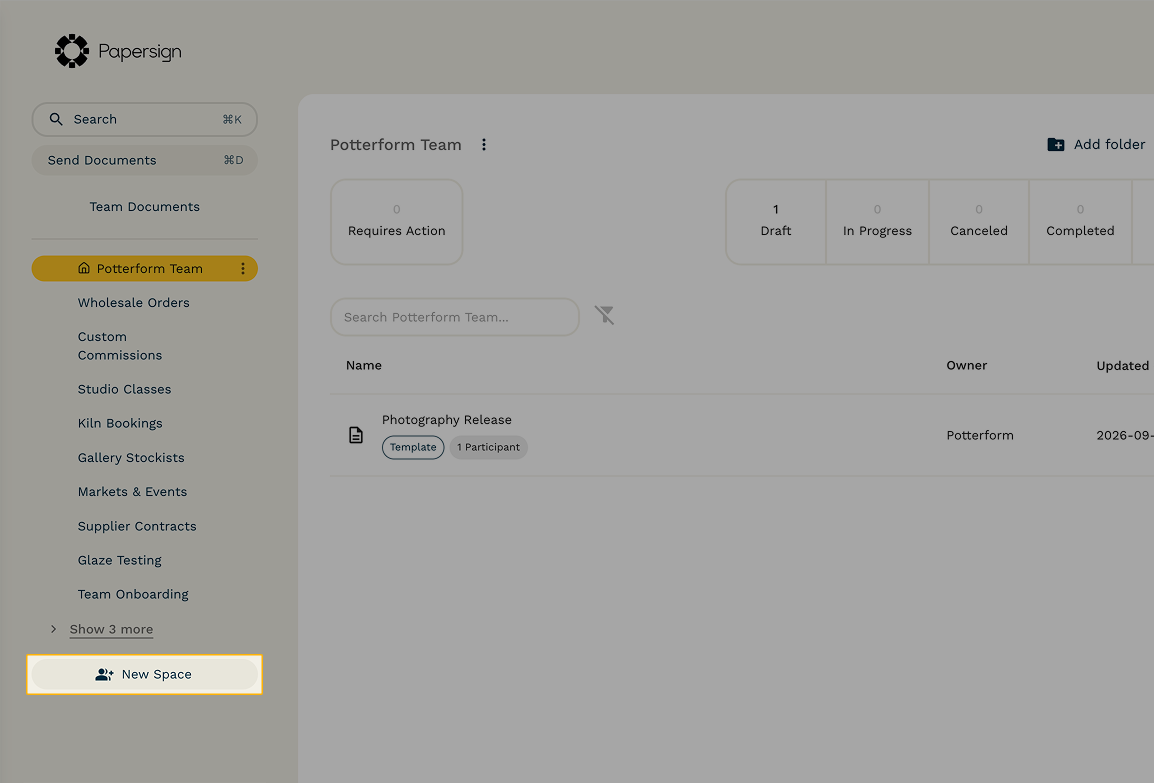Click the Papersign logo icon

[x=72, y=51]
